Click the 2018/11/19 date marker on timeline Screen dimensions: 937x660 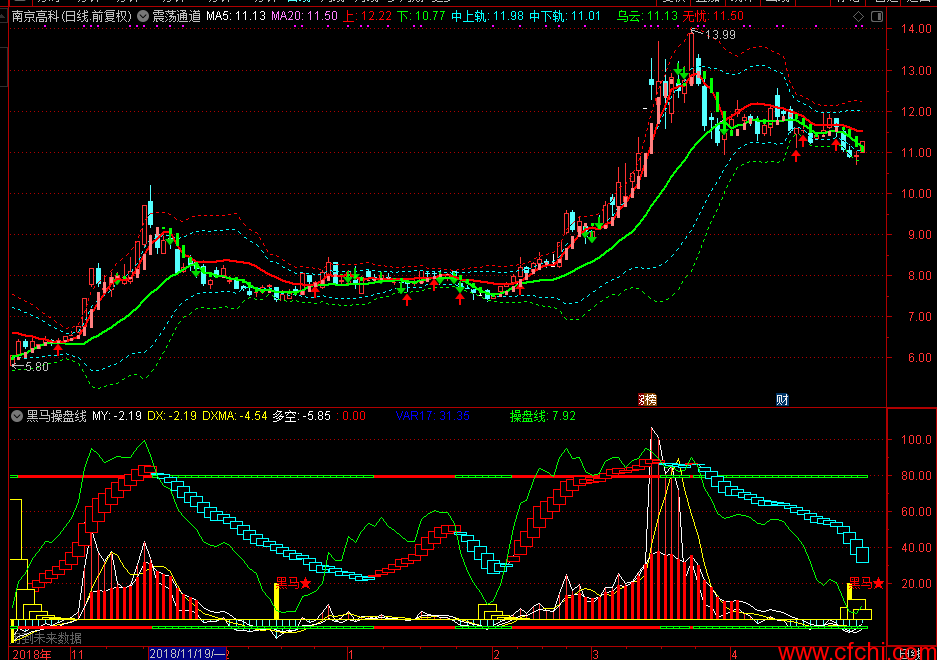point(187,653)
